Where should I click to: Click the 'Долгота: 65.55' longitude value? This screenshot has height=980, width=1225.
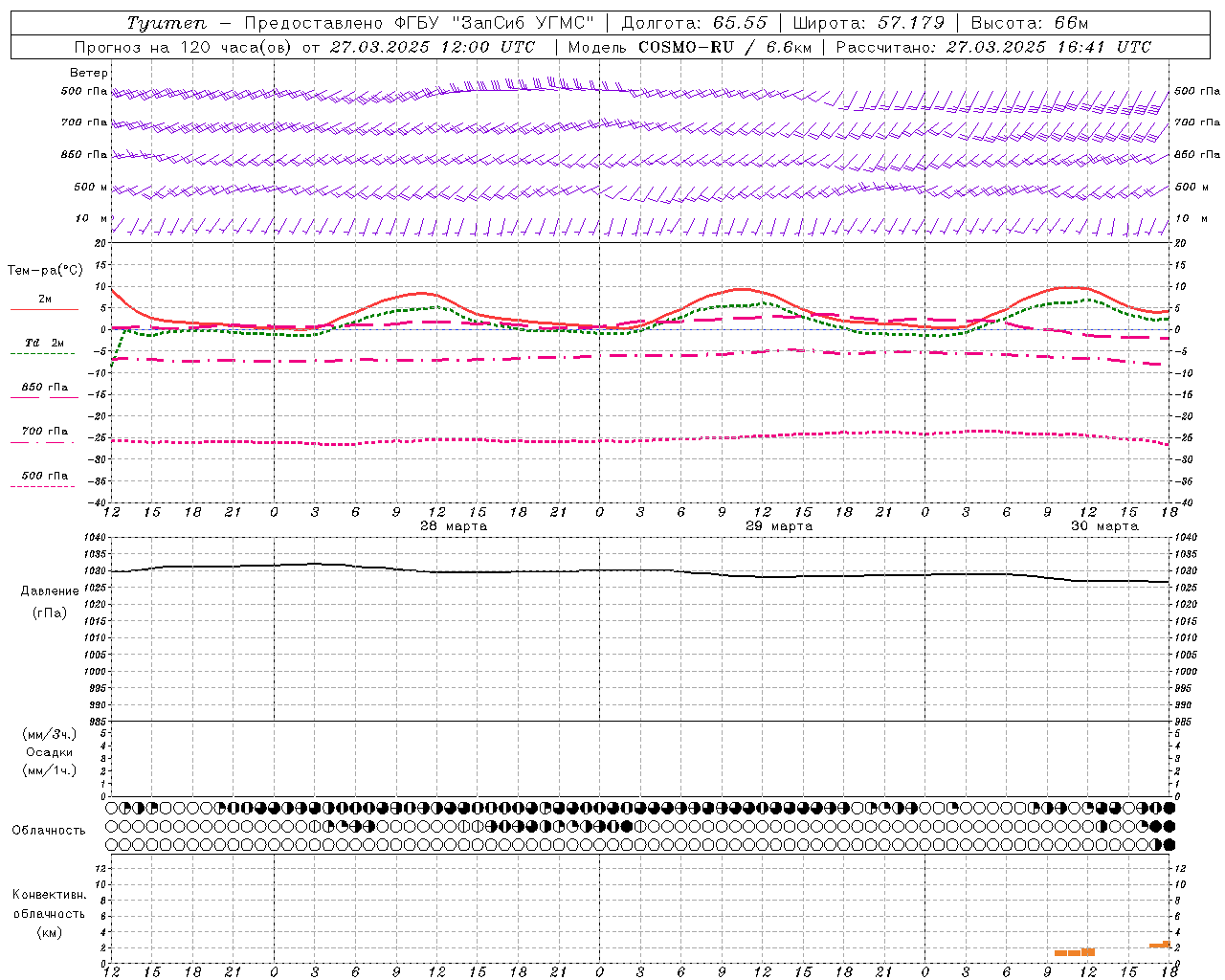pos(694,23)
